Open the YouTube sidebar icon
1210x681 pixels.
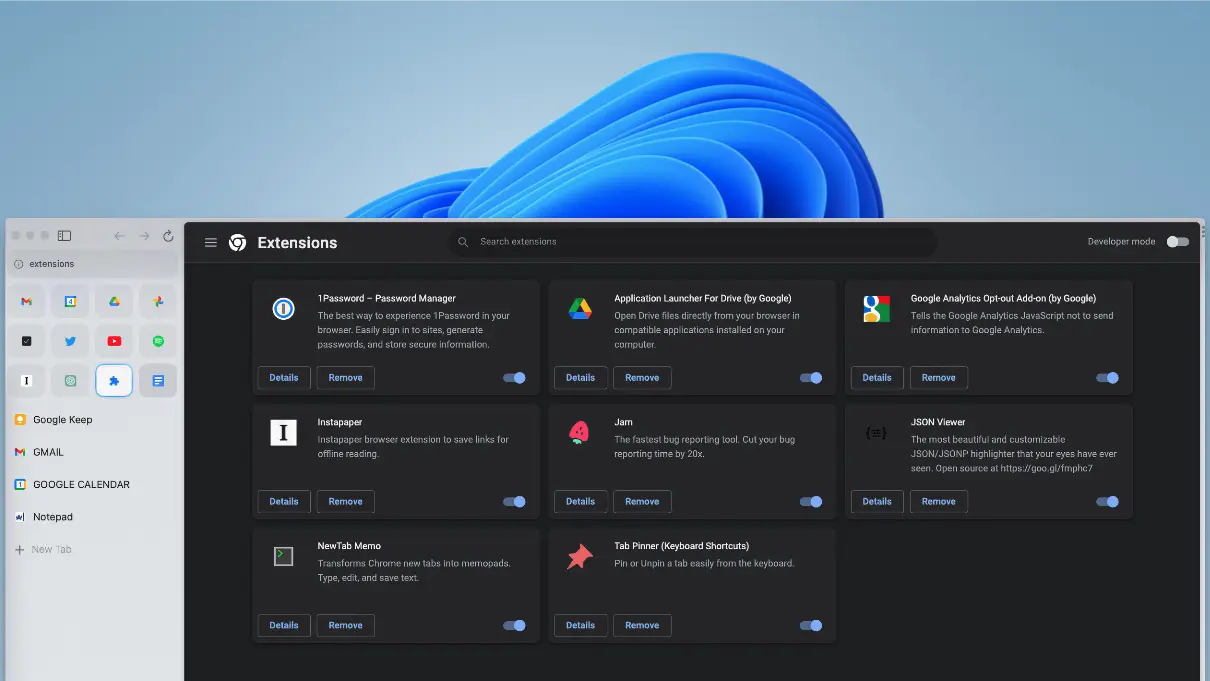pos(114,341)
